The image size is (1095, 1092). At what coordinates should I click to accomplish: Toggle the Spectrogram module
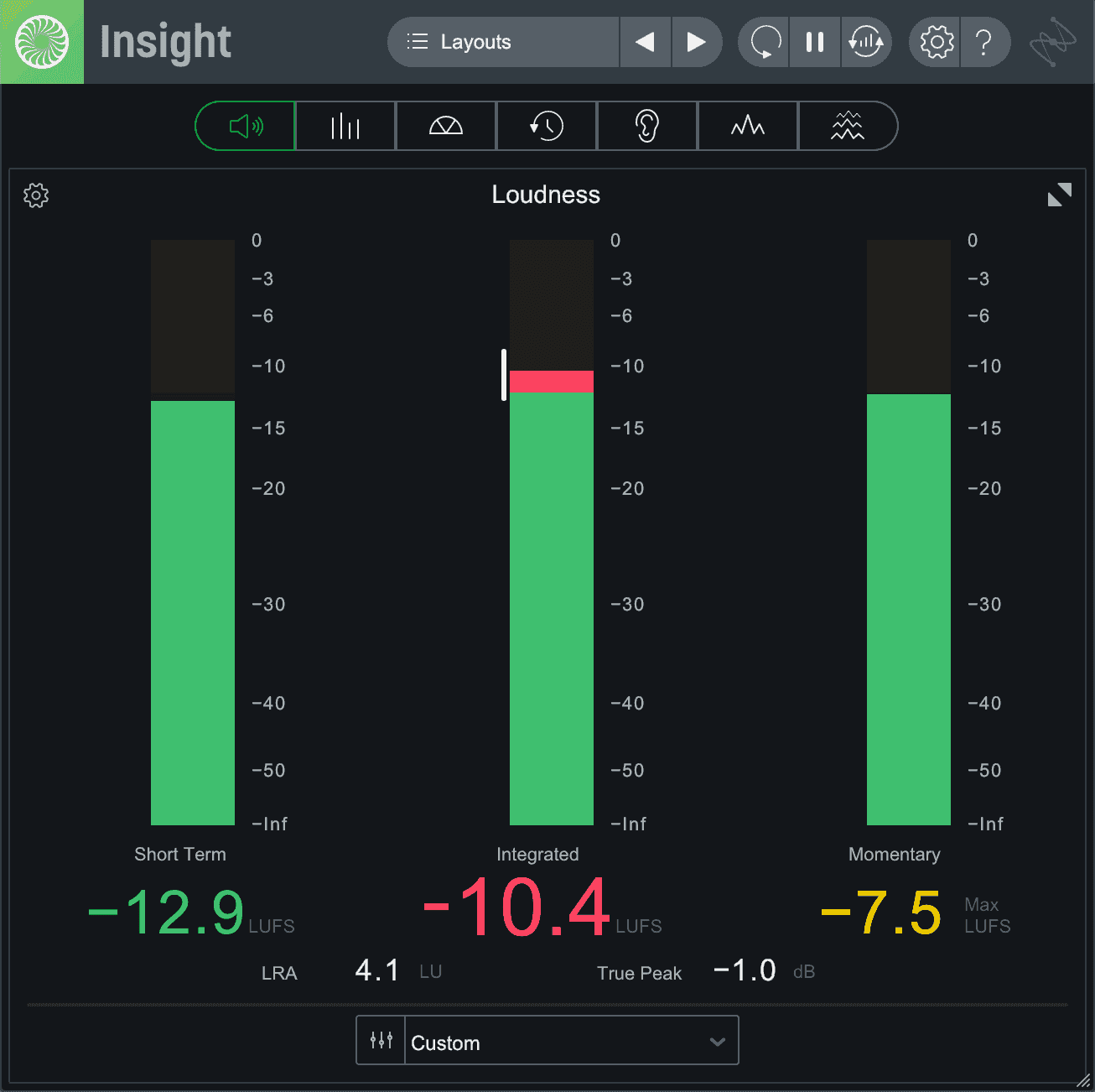[848, 127]
